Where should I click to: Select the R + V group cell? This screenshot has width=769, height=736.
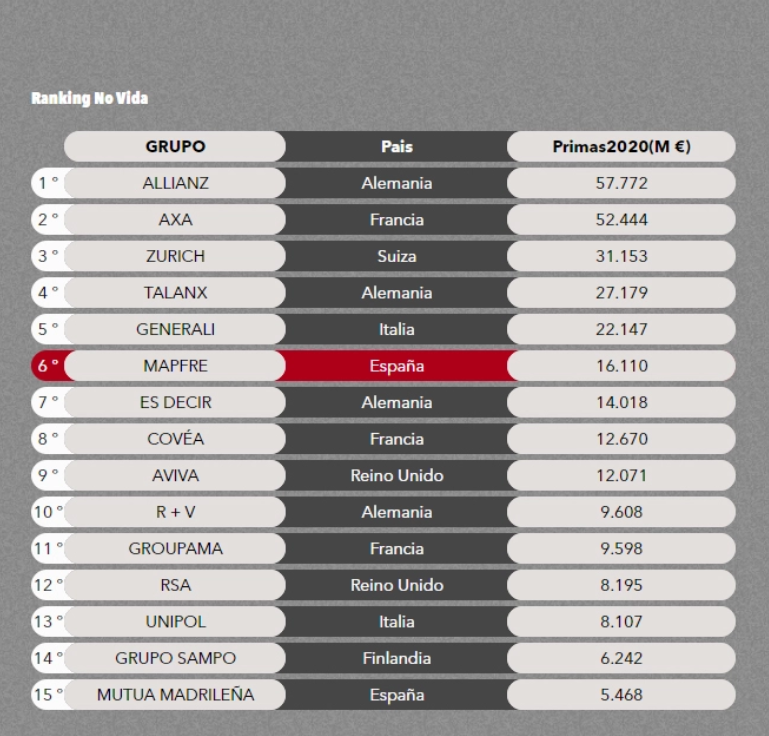pyautogui.click(x=175, y=512)
